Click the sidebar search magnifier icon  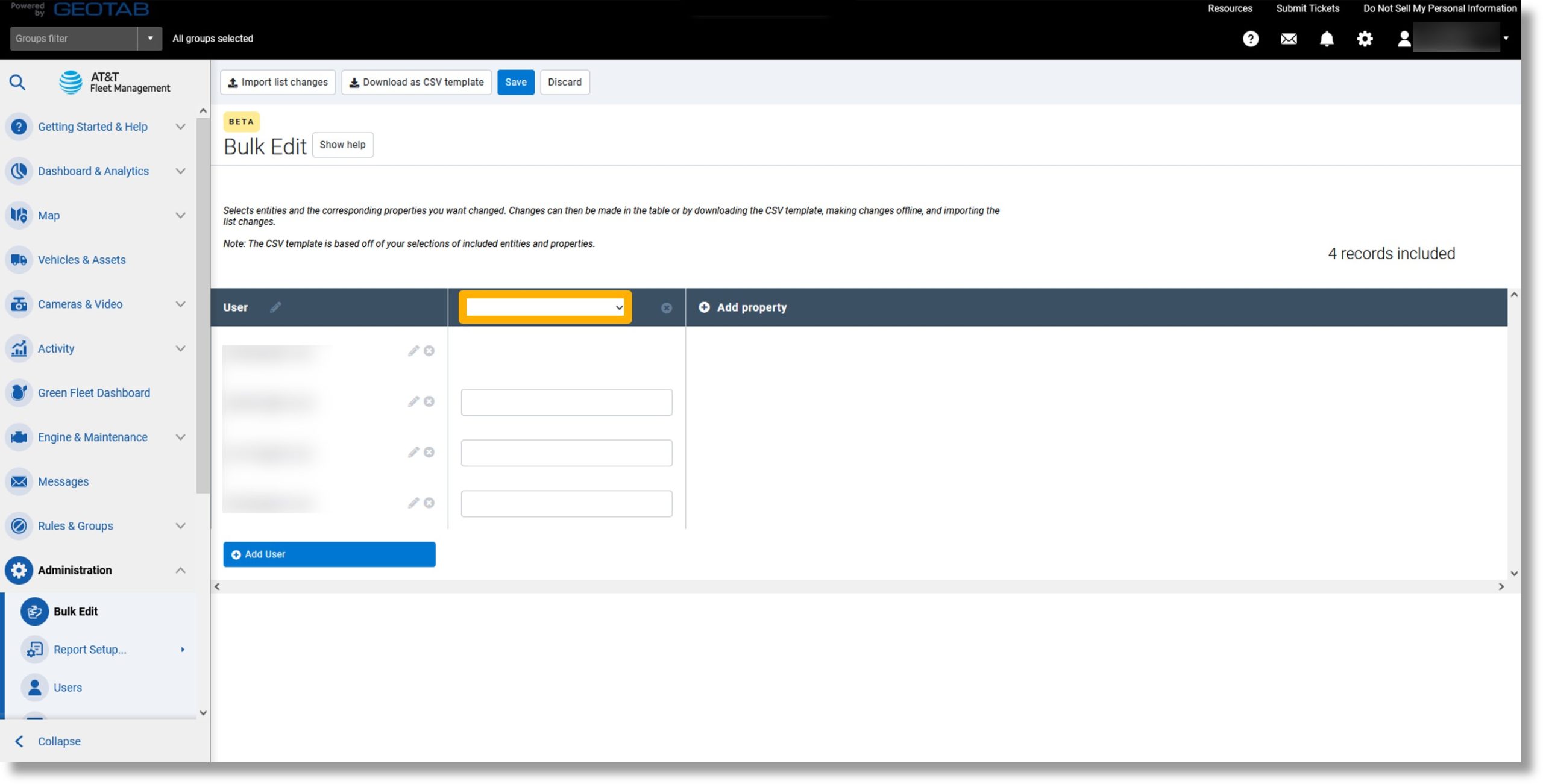pos(17,82)
